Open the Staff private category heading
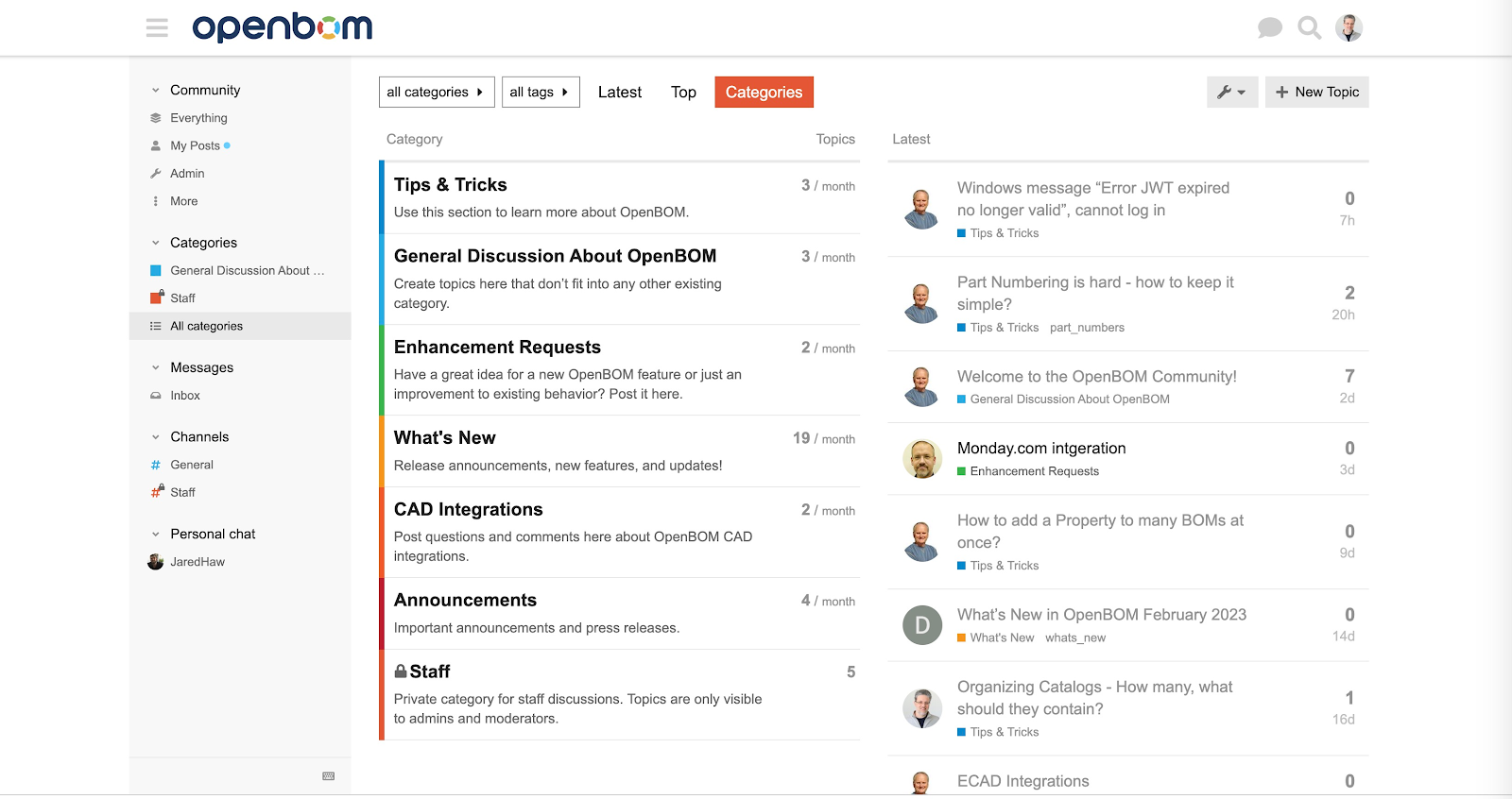The height and width of the screenshot is (799, 1512). point(430,671)
